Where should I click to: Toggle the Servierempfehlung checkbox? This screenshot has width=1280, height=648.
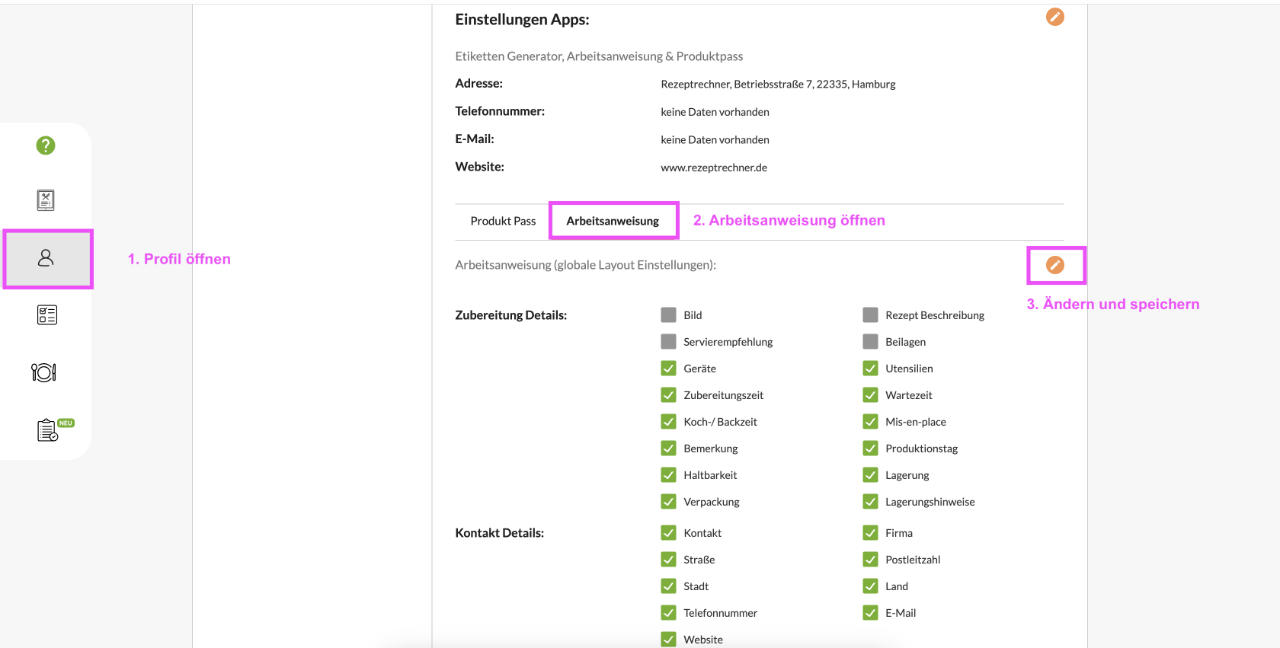tap(669, 342)
